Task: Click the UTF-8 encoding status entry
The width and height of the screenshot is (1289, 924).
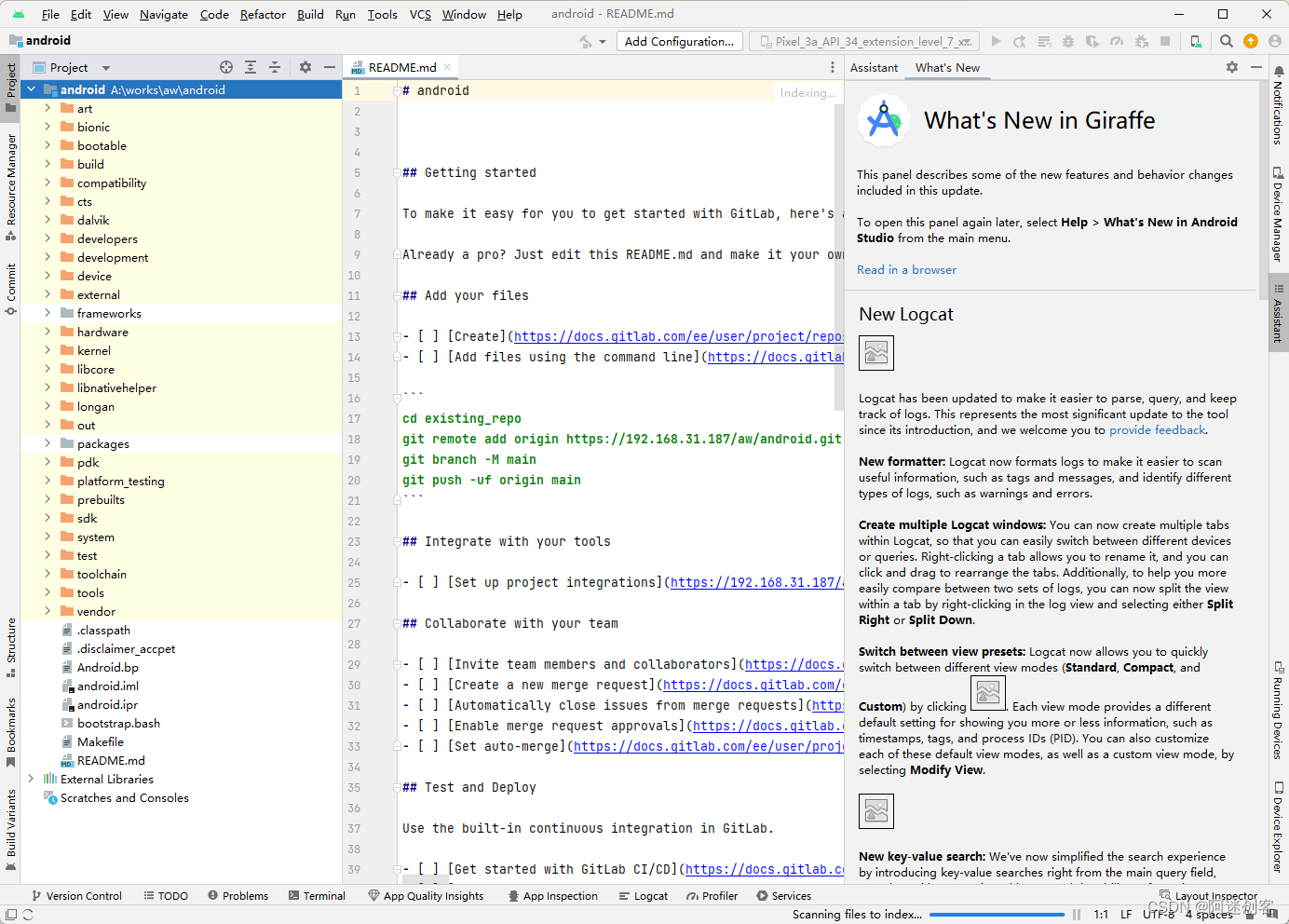Action: pyautogui.click(x=1159, y=915)
